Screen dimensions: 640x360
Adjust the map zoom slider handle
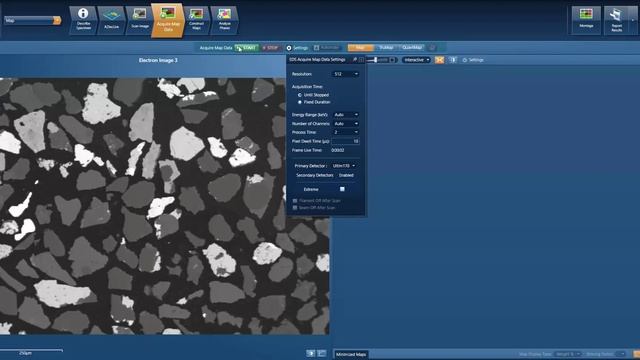click(375, 60)
